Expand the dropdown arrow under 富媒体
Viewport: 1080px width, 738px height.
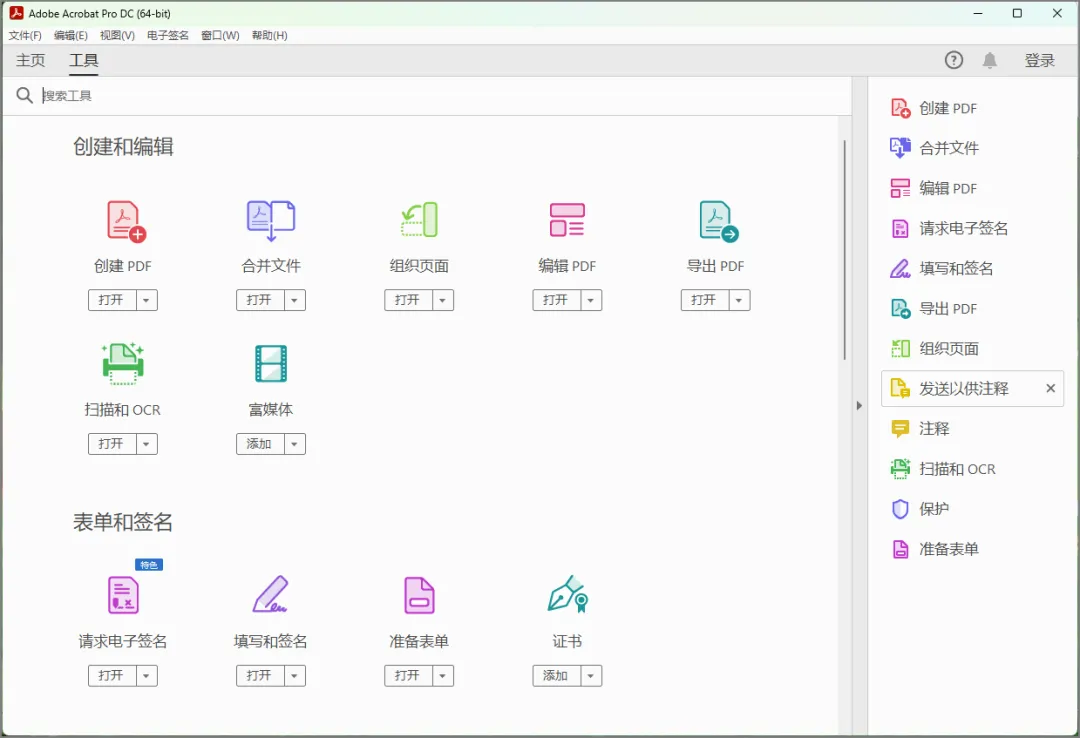click(294, 444)
